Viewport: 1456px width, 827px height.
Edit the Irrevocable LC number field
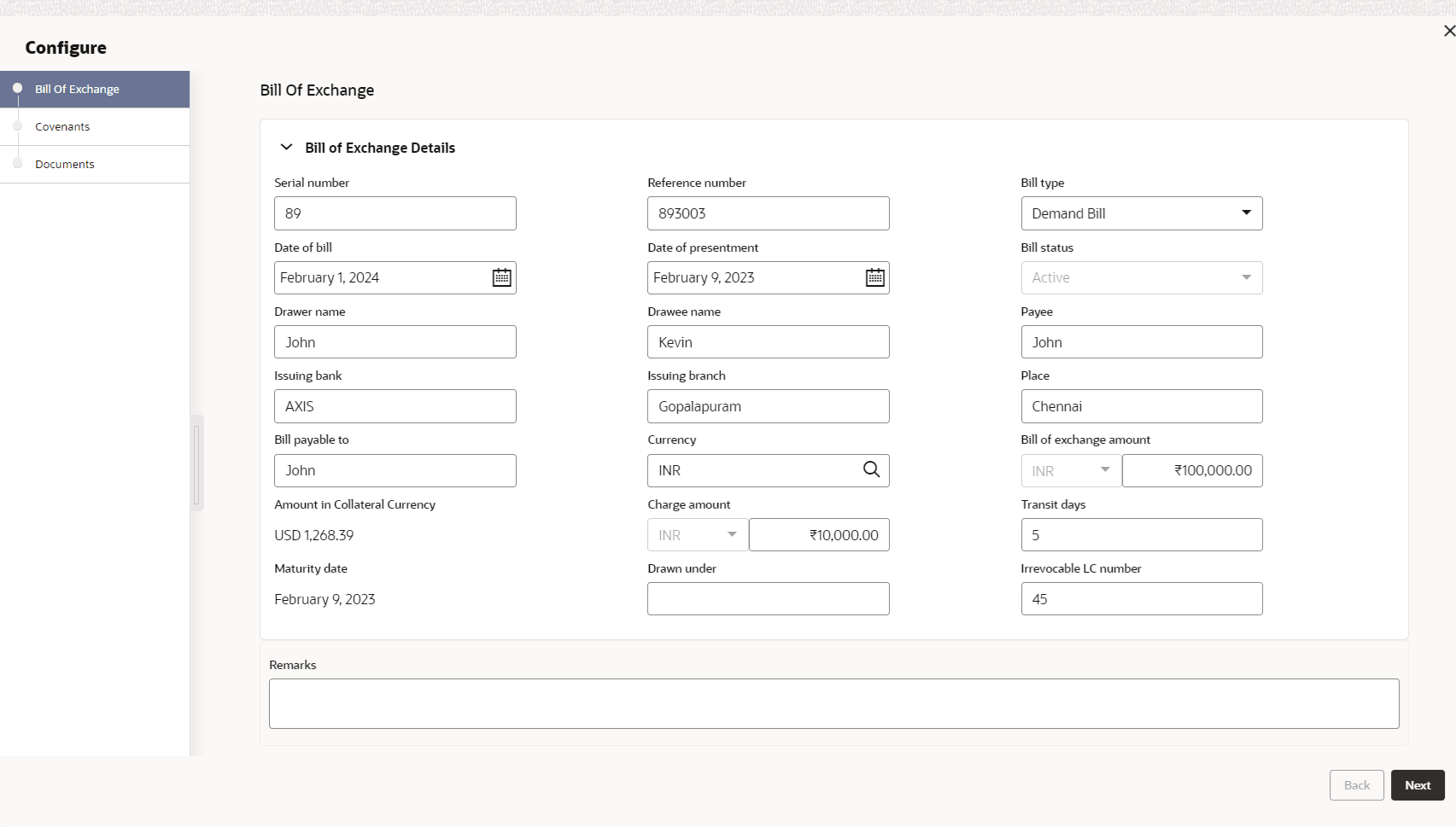tap(1142, 599)
